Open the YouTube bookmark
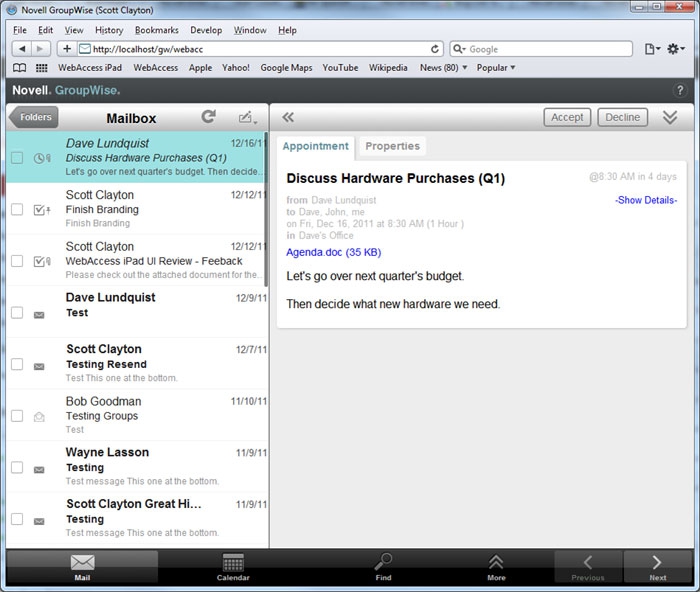 pos(340,68)
